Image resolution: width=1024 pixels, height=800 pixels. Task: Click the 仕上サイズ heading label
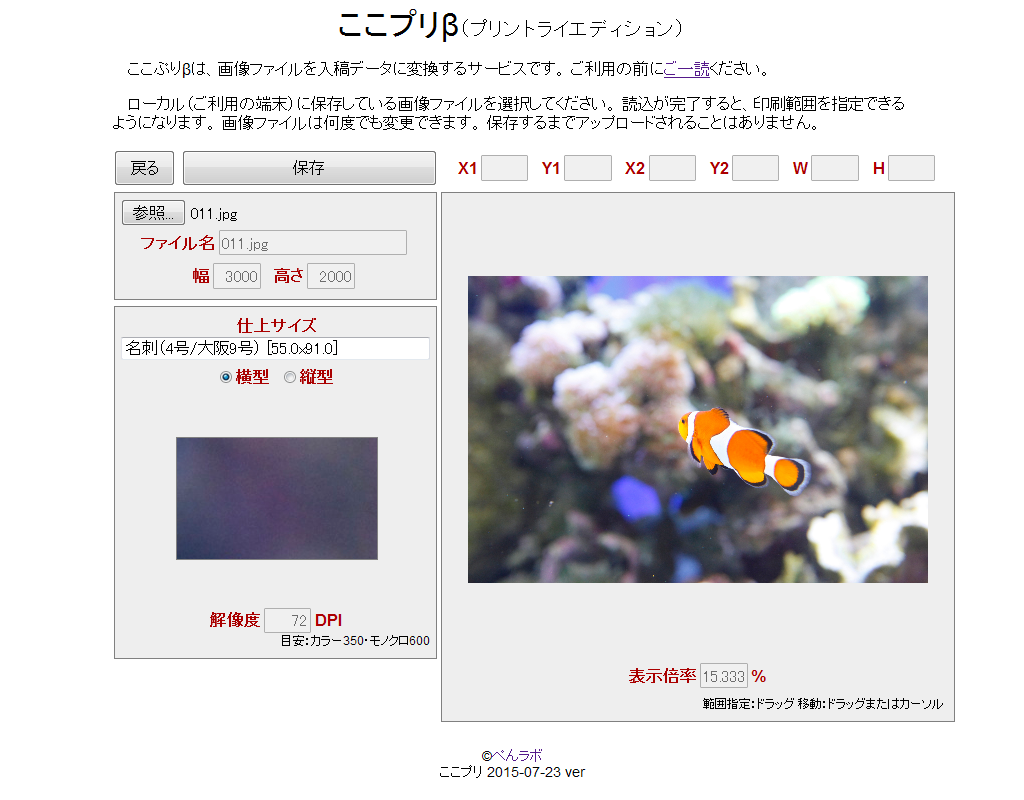click(x=276, y=325)
